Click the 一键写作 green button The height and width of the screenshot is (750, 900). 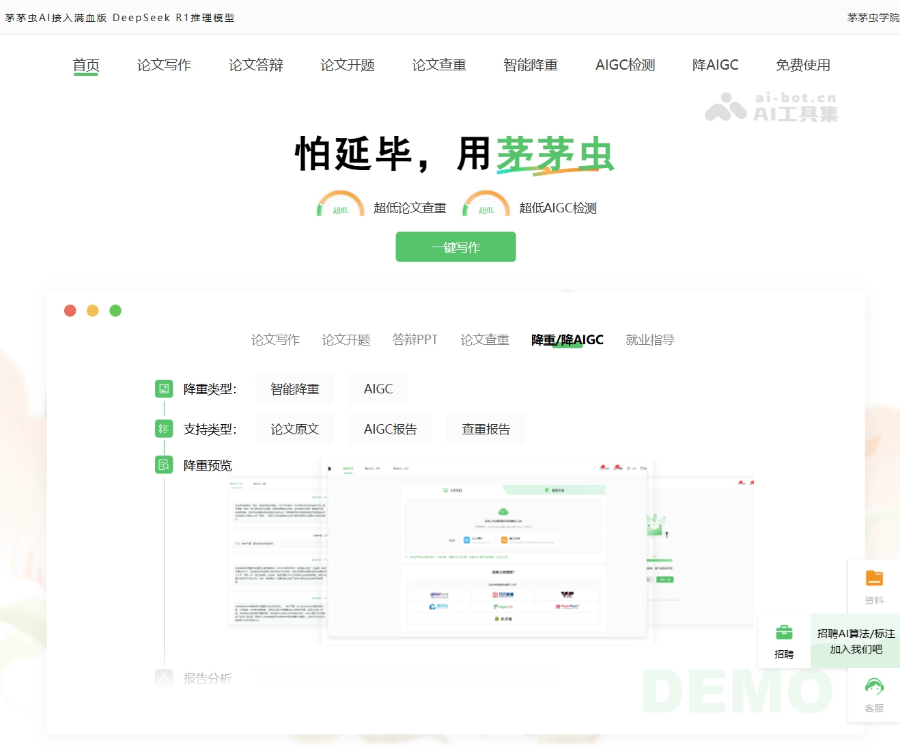(456, 247)
